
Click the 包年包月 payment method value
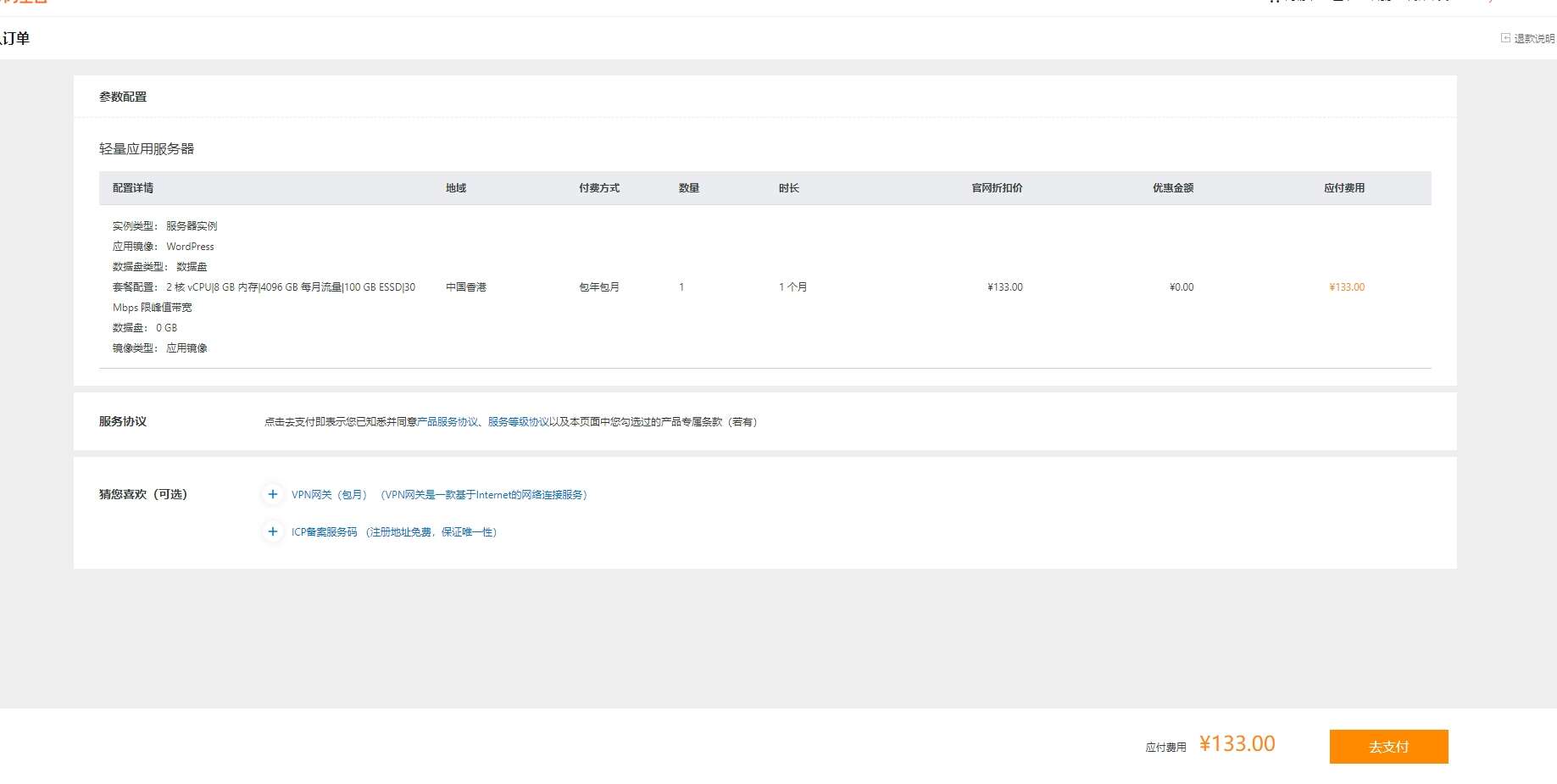(x=599, y=287)
